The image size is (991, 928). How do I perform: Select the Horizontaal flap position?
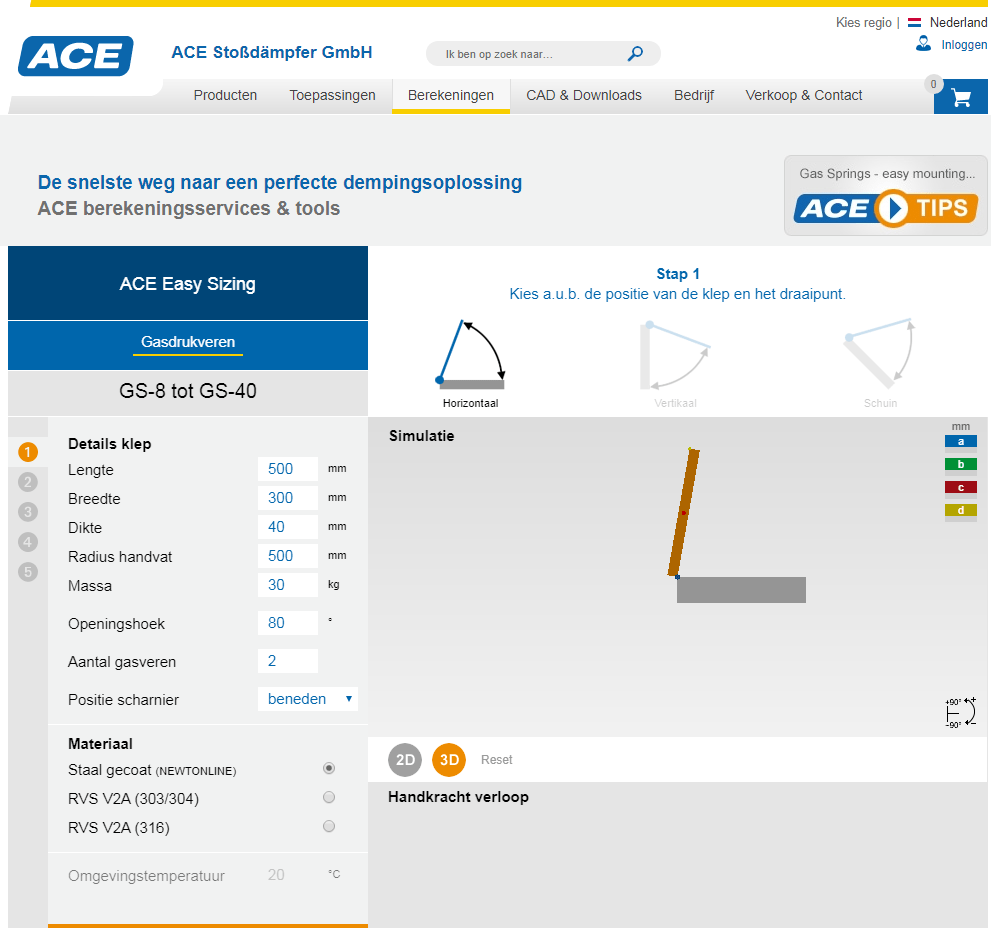pos(471,363)
